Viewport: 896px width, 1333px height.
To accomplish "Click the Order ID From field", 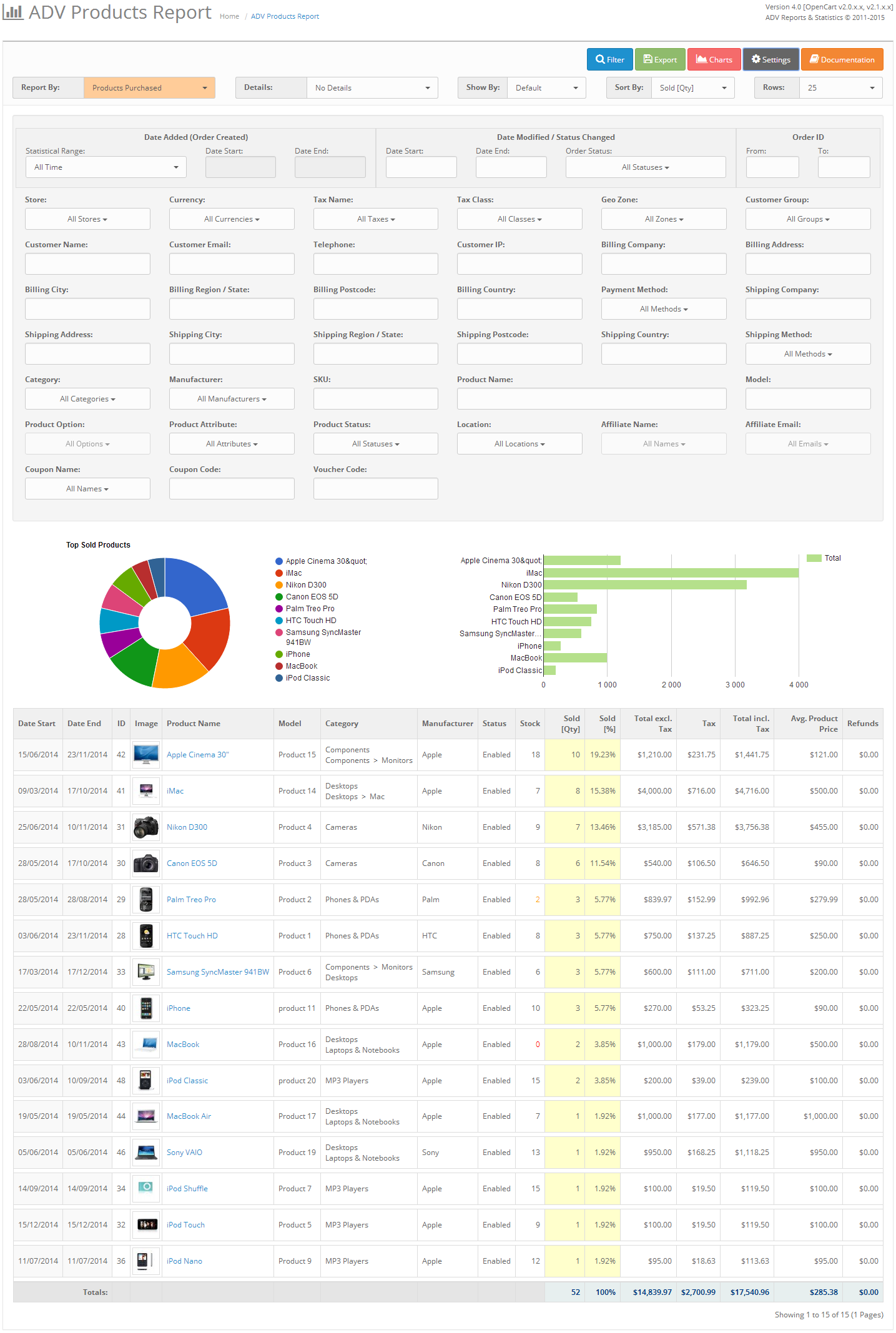I will [772, 167].
